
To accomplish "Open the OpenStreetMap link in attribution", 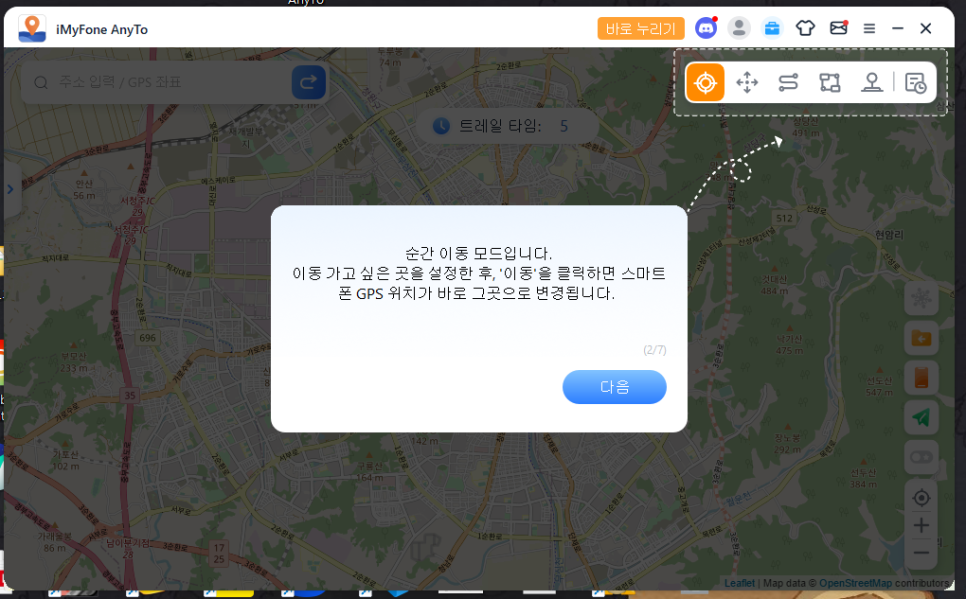I will [855, 583].
